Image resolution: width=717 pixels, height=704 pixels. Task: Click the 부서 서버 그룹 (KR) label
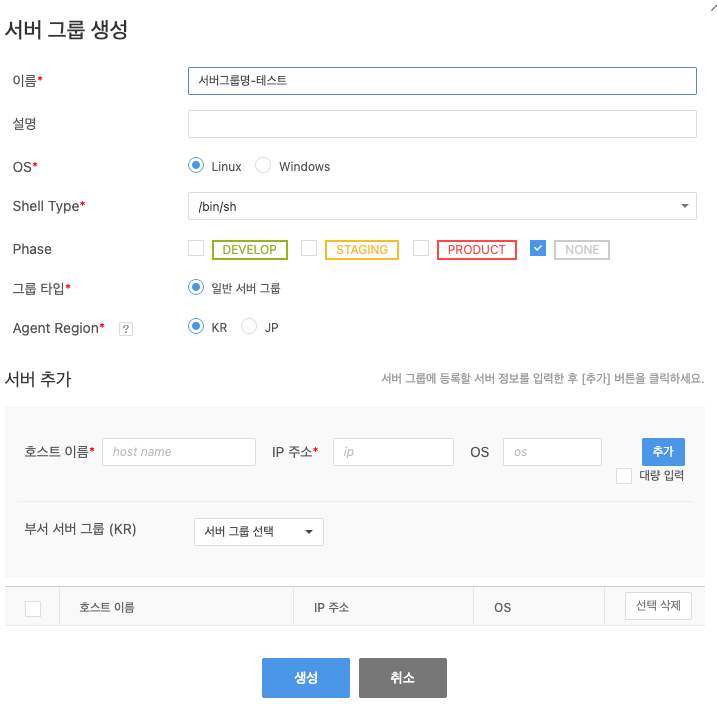(80, 529)
